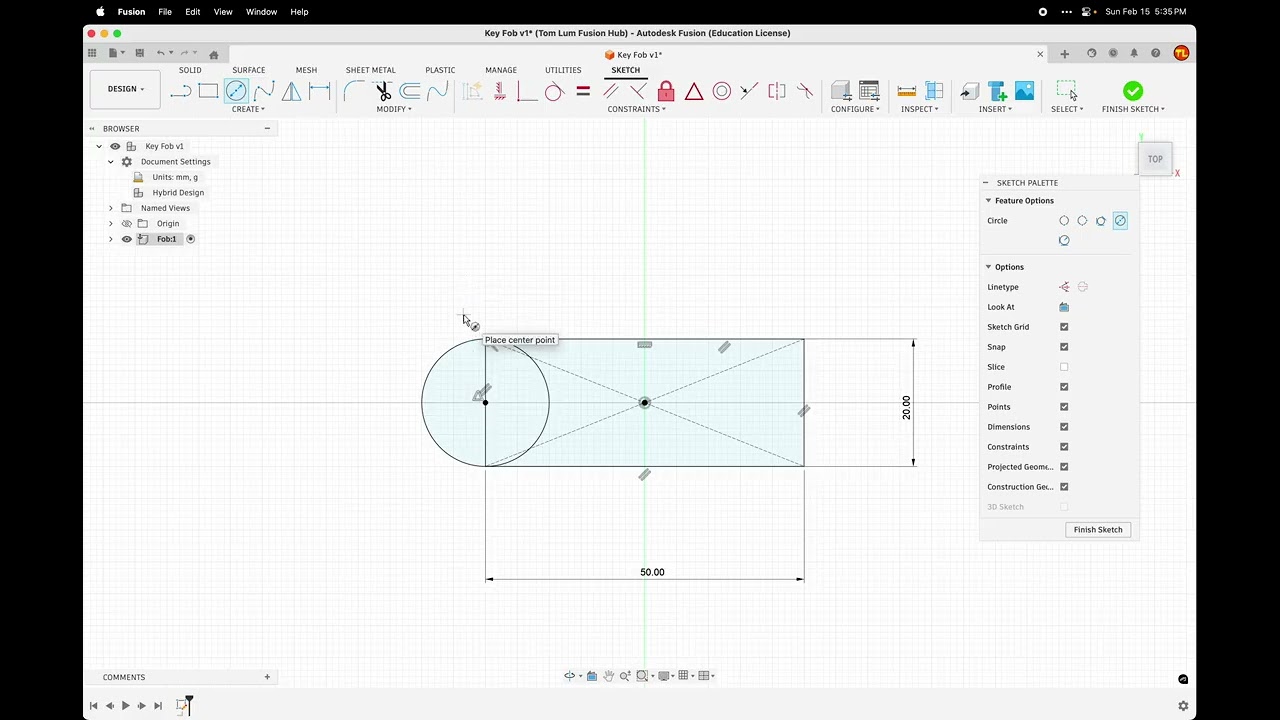Image resolution: width=1280 pixels, height=720 pixels.
Task: Select the highlighted Circle tool in toolbar
Action: tap(236, 91)
